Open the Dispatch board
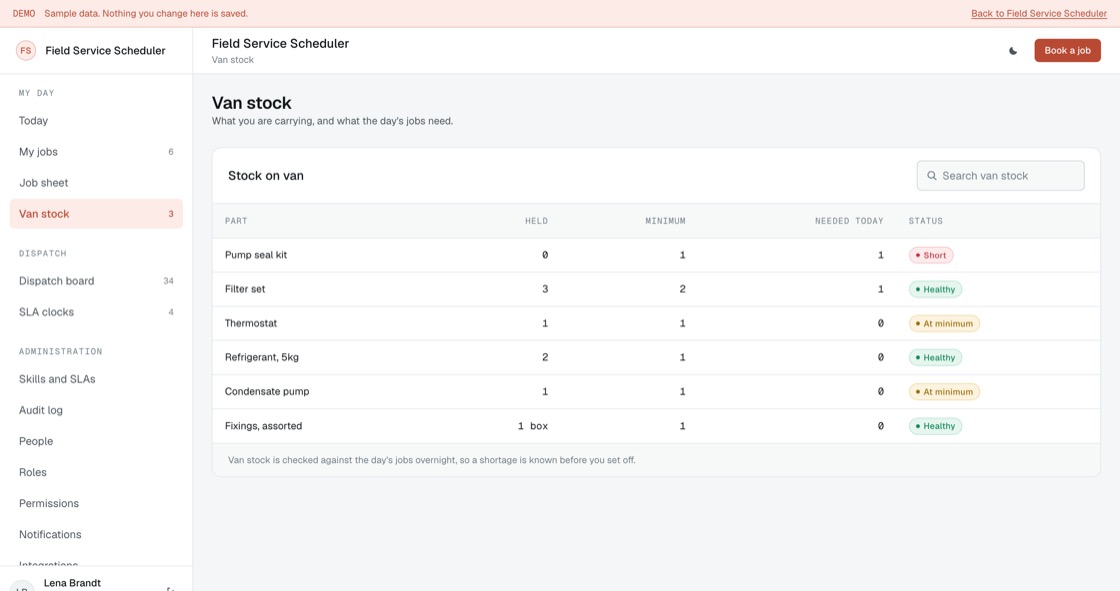 96,281
